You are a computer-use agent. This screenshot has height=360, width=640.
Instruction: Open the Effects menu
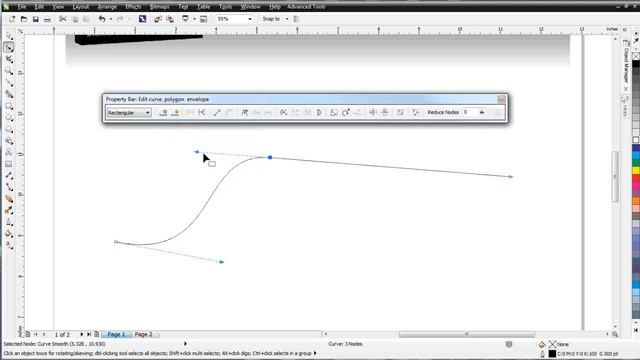tap(133, 7)
